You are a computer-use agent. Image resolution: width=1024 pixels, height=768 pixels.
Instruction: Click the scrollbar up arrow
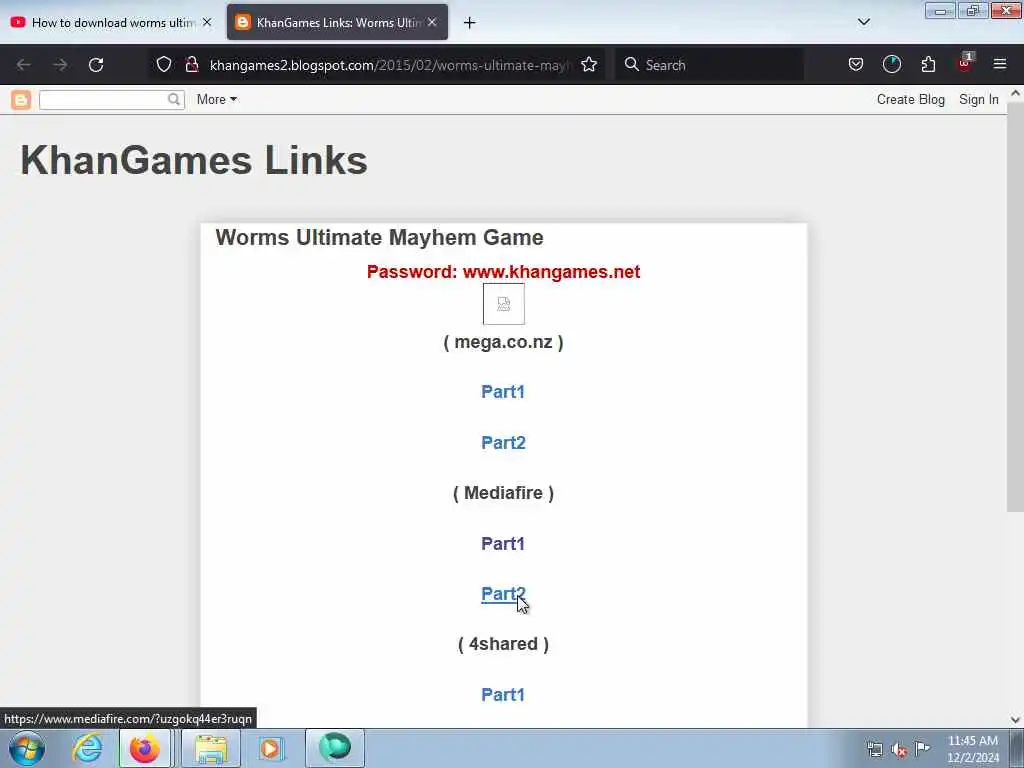[1015, 93]
